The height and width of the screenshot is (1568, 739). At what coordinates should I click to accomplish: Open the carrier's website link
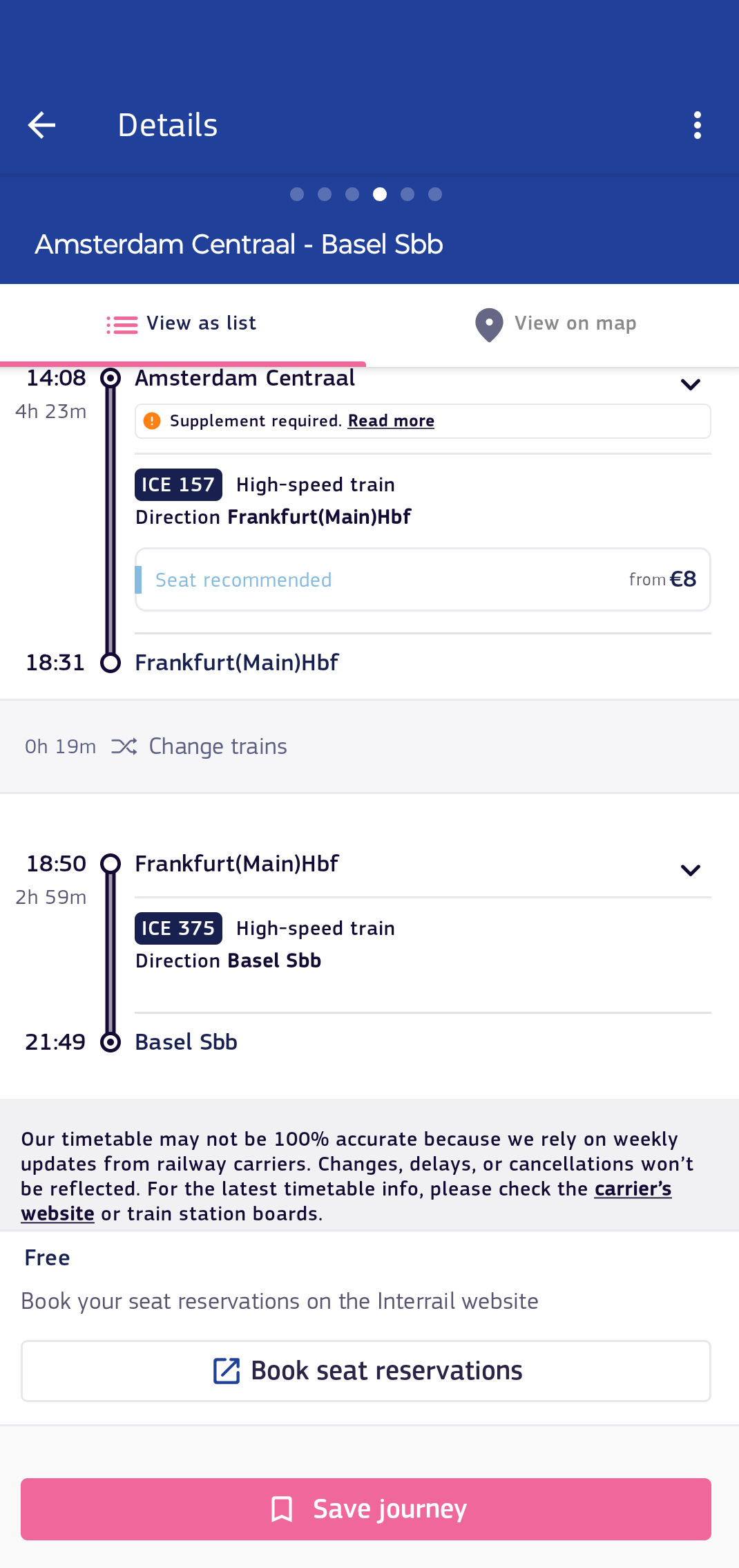[632, 1189]
